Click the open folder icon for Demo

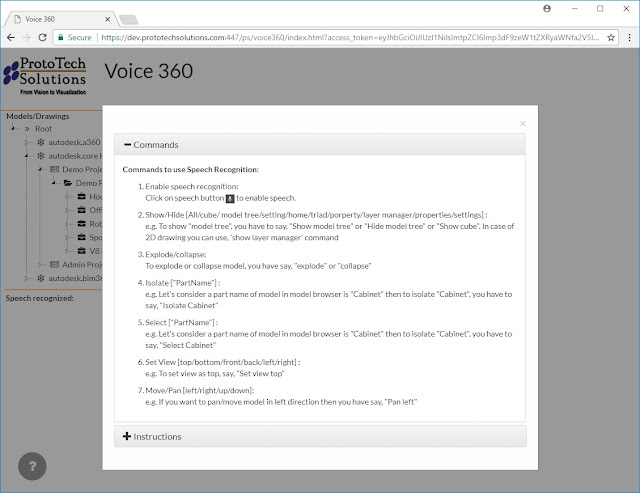click(x=68, y=183)
